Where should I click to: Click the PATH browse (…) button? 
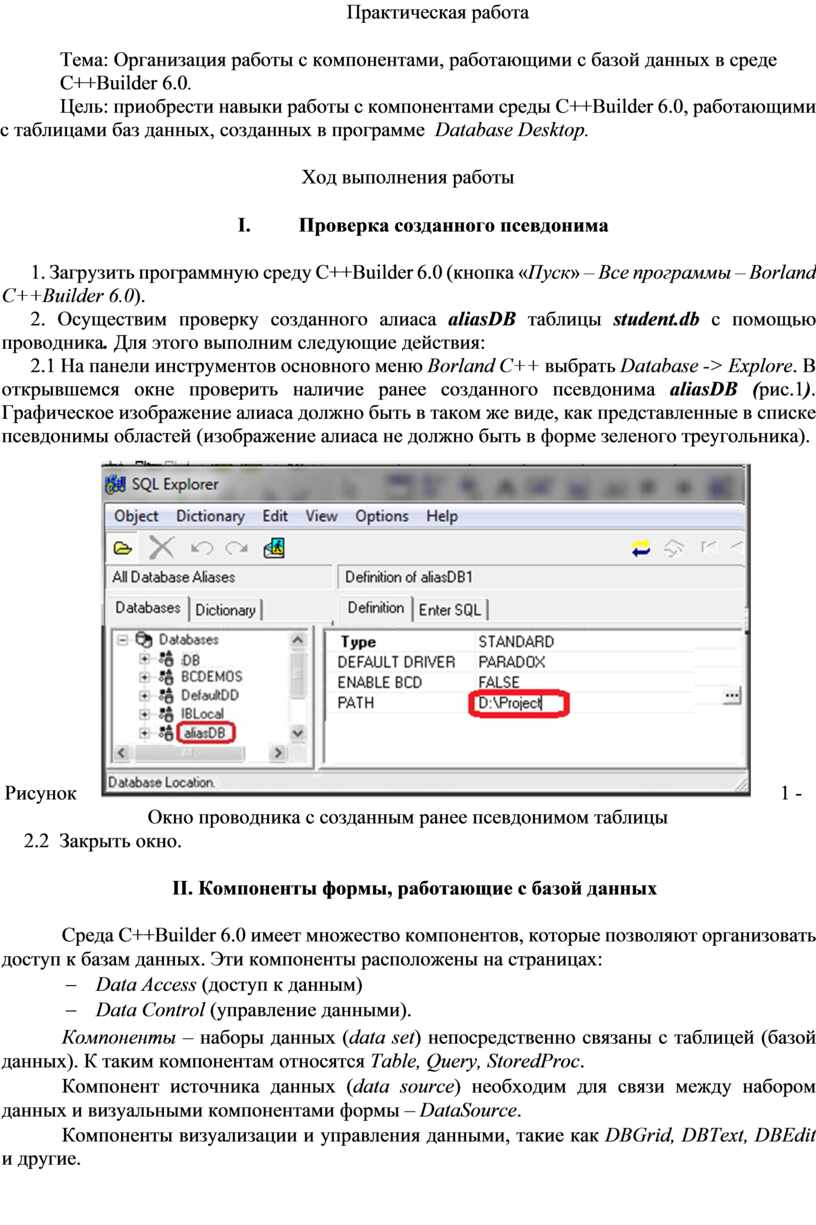[x=732, y=695]
